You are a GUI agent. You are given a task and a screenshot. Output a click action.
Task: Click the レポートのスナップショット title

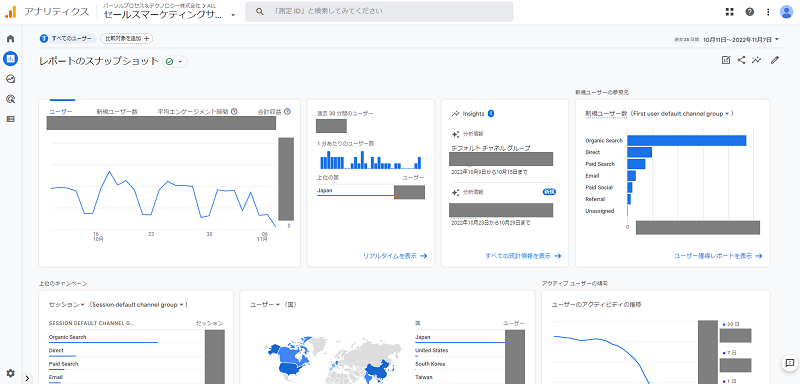99,61
